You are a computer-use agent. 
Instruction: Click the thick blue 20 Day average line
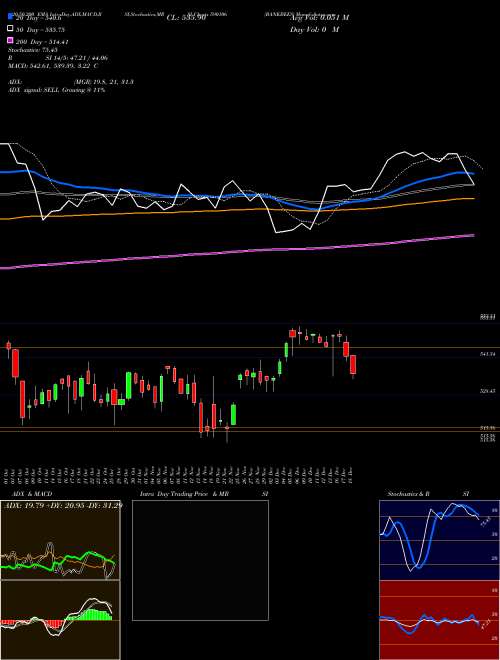pyautogui.click(x=236, y=195)
